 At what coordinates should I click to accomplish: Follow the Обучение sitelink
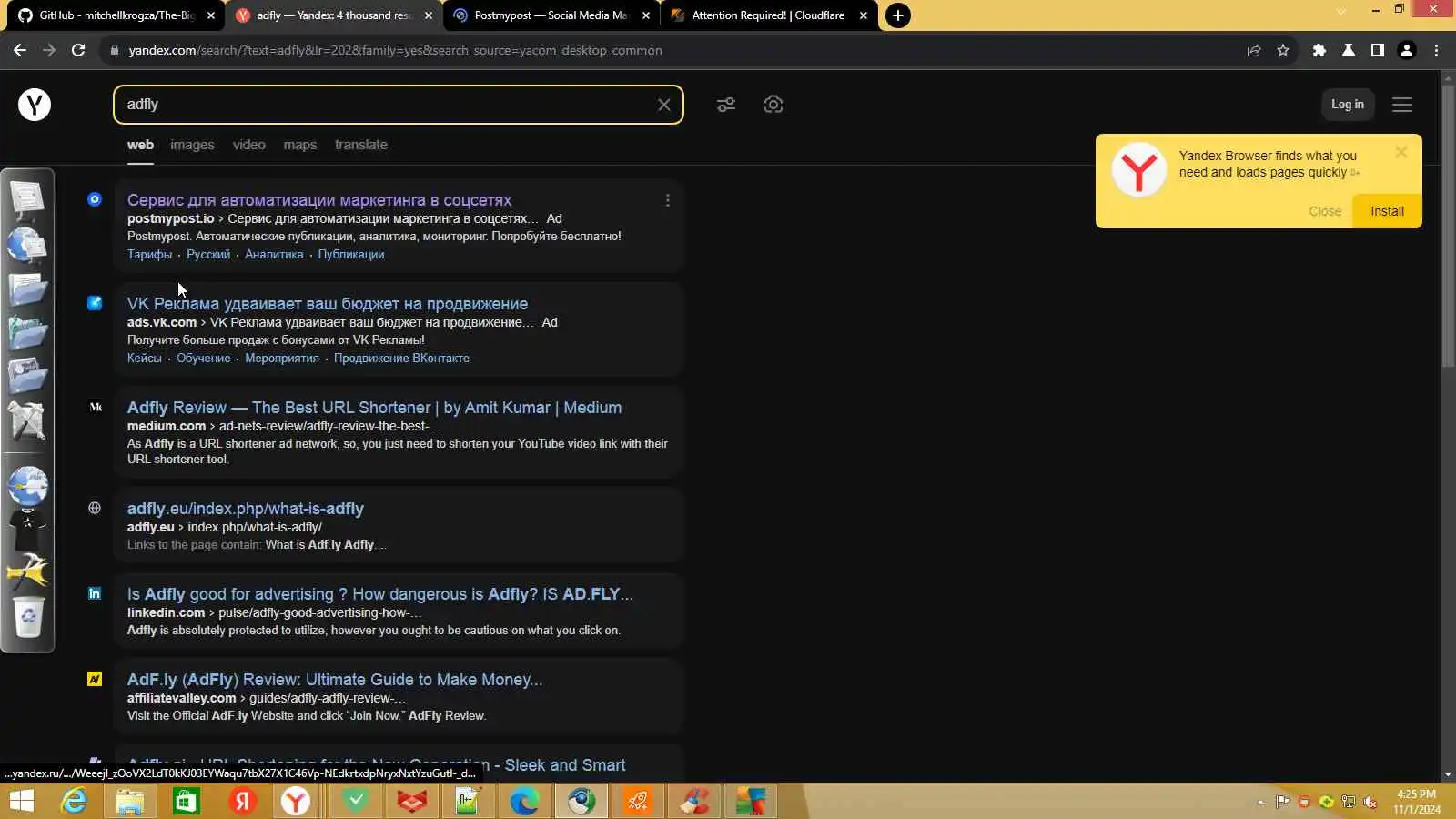(x=203, y=359)
